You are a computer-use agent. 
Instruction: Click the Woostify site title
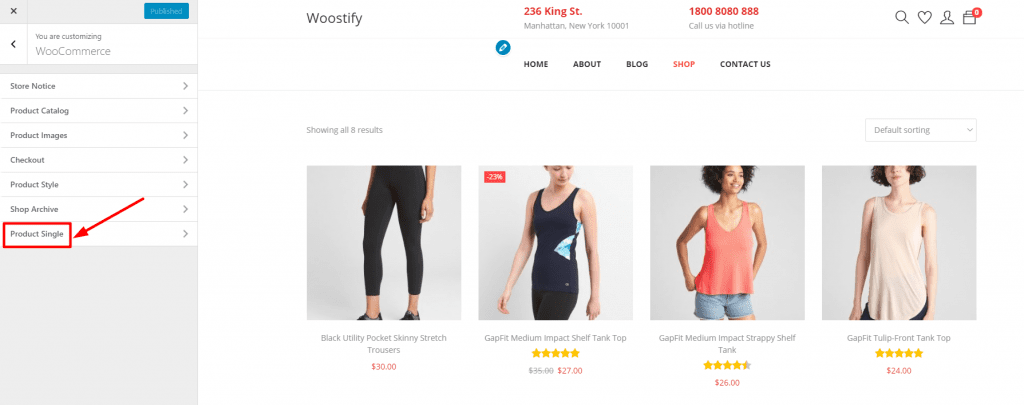pyautogui.click(x=334, y=18)
